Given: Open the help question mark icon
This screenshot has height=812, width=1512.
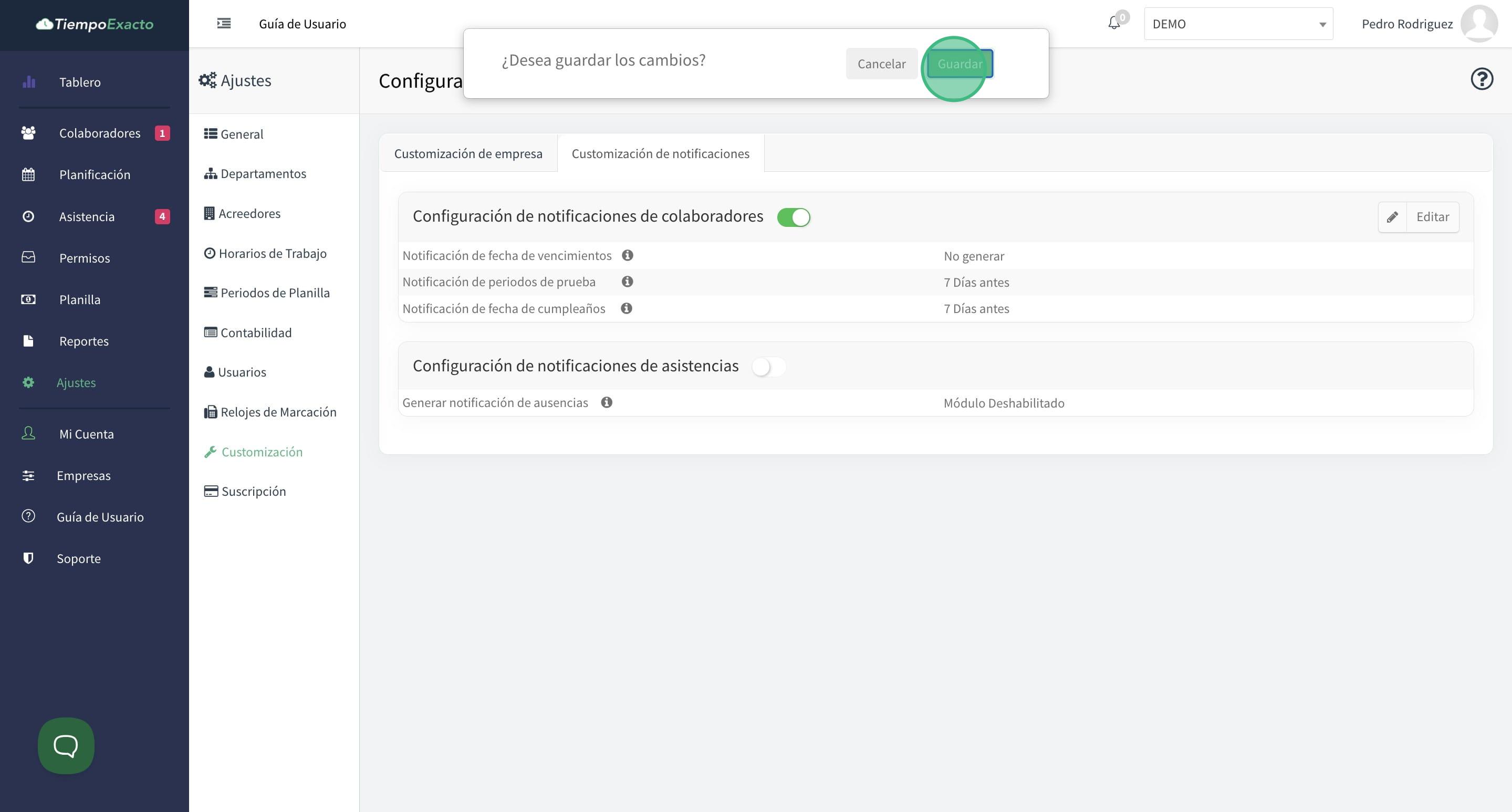Looking at the screenshot, I should (1482, 79).
